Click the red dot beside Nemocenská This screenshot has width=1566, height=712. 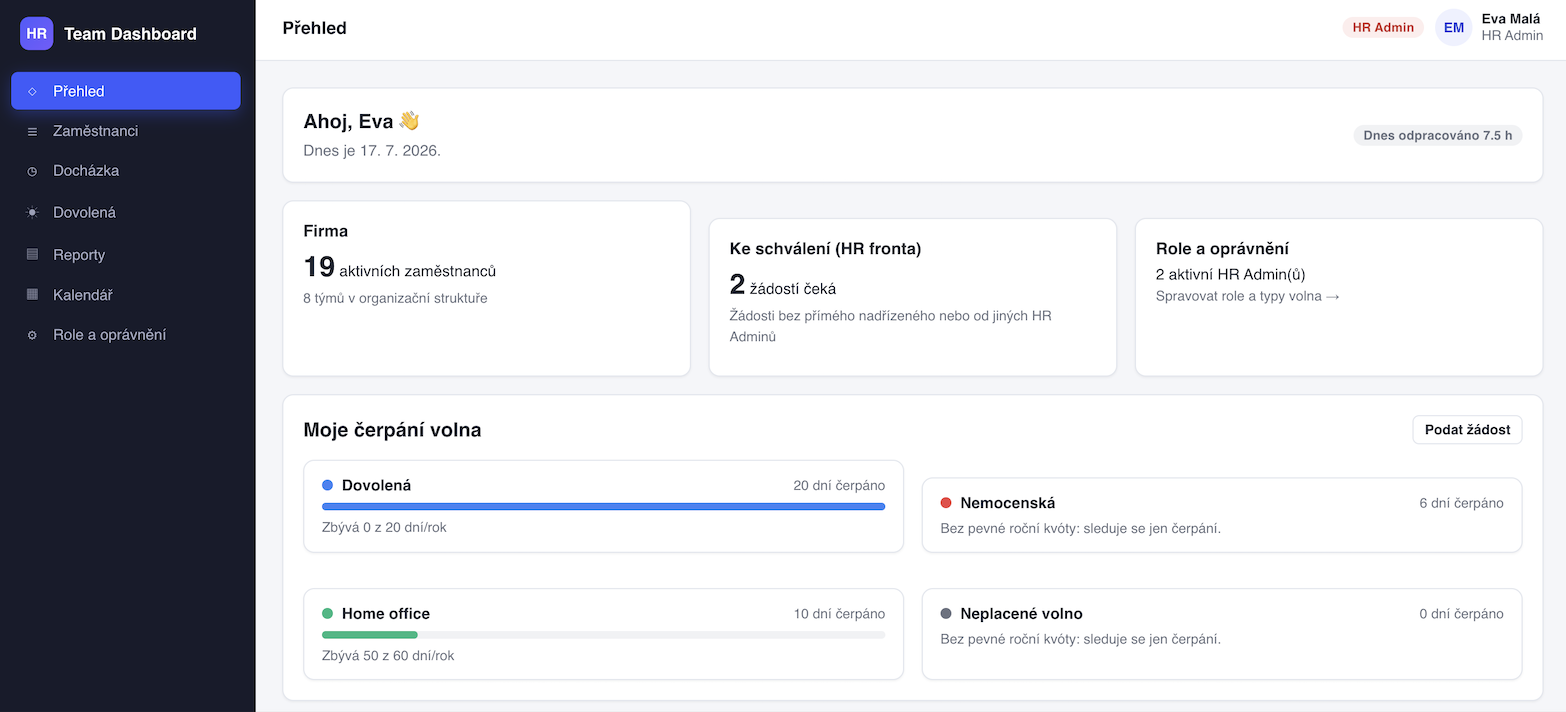[946, 503]
